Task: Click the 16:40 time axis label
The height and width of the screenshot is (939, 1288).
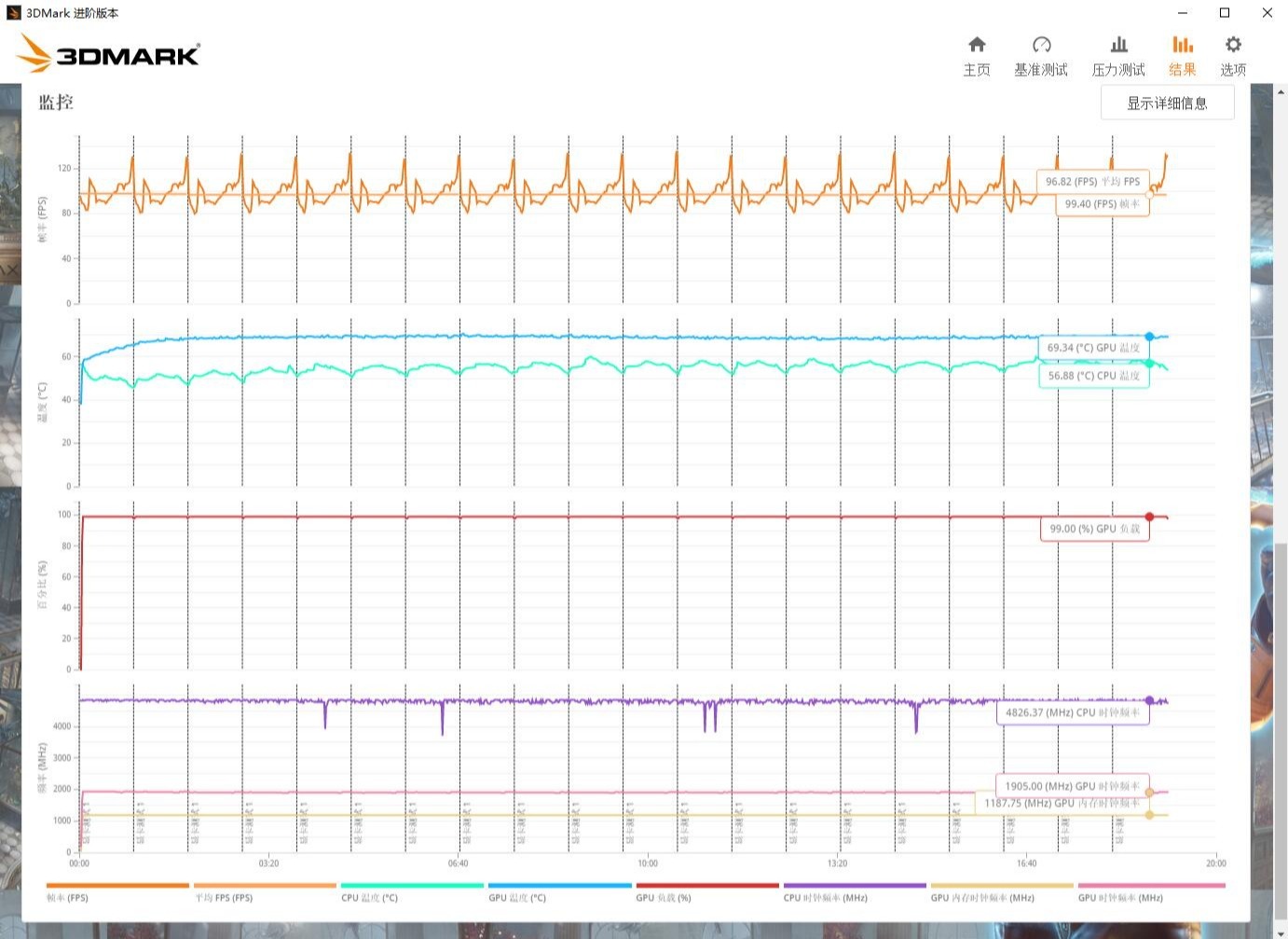Action: 1026,863
